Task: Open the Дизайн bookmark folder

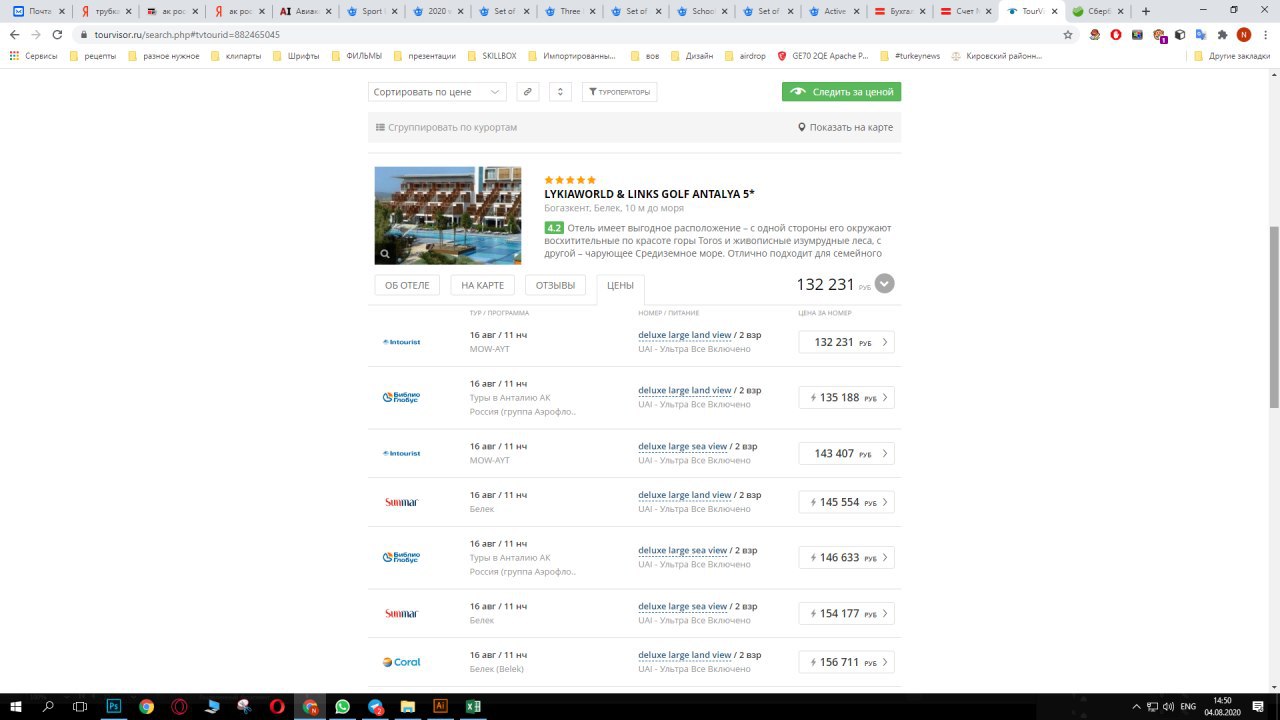Action: click(691, 56)
